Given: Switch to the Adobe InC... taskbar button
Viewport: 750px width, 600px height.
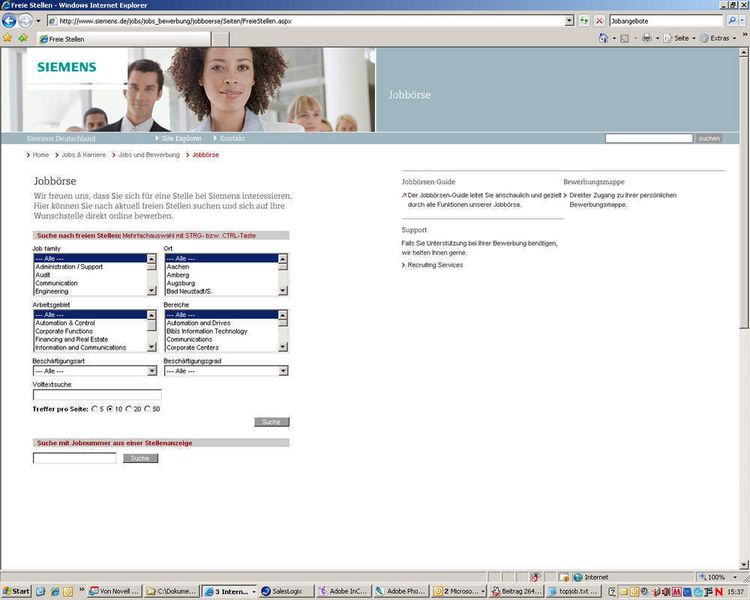Looking at the screenshot, I should pos(343,591).
